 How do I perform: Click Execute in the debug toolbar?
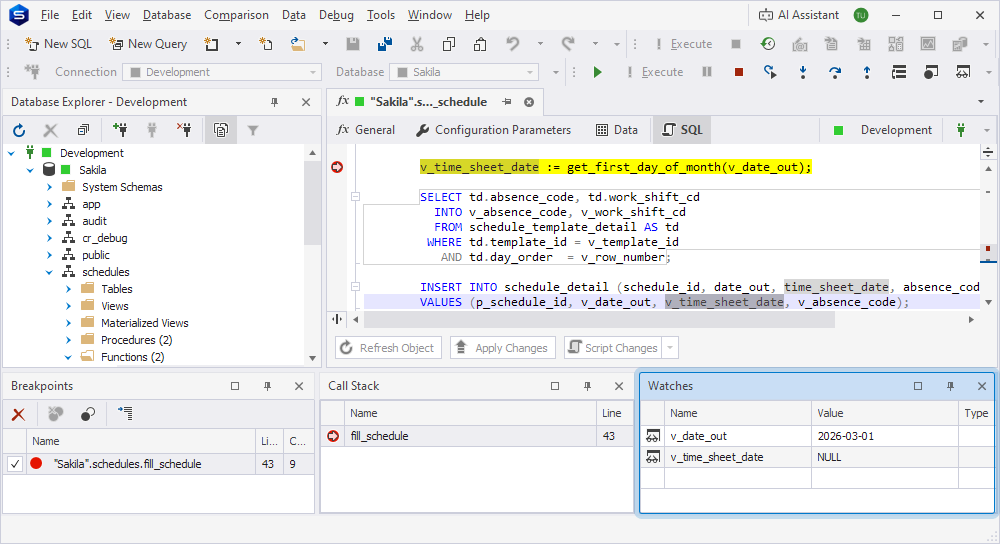pos(654,72)
